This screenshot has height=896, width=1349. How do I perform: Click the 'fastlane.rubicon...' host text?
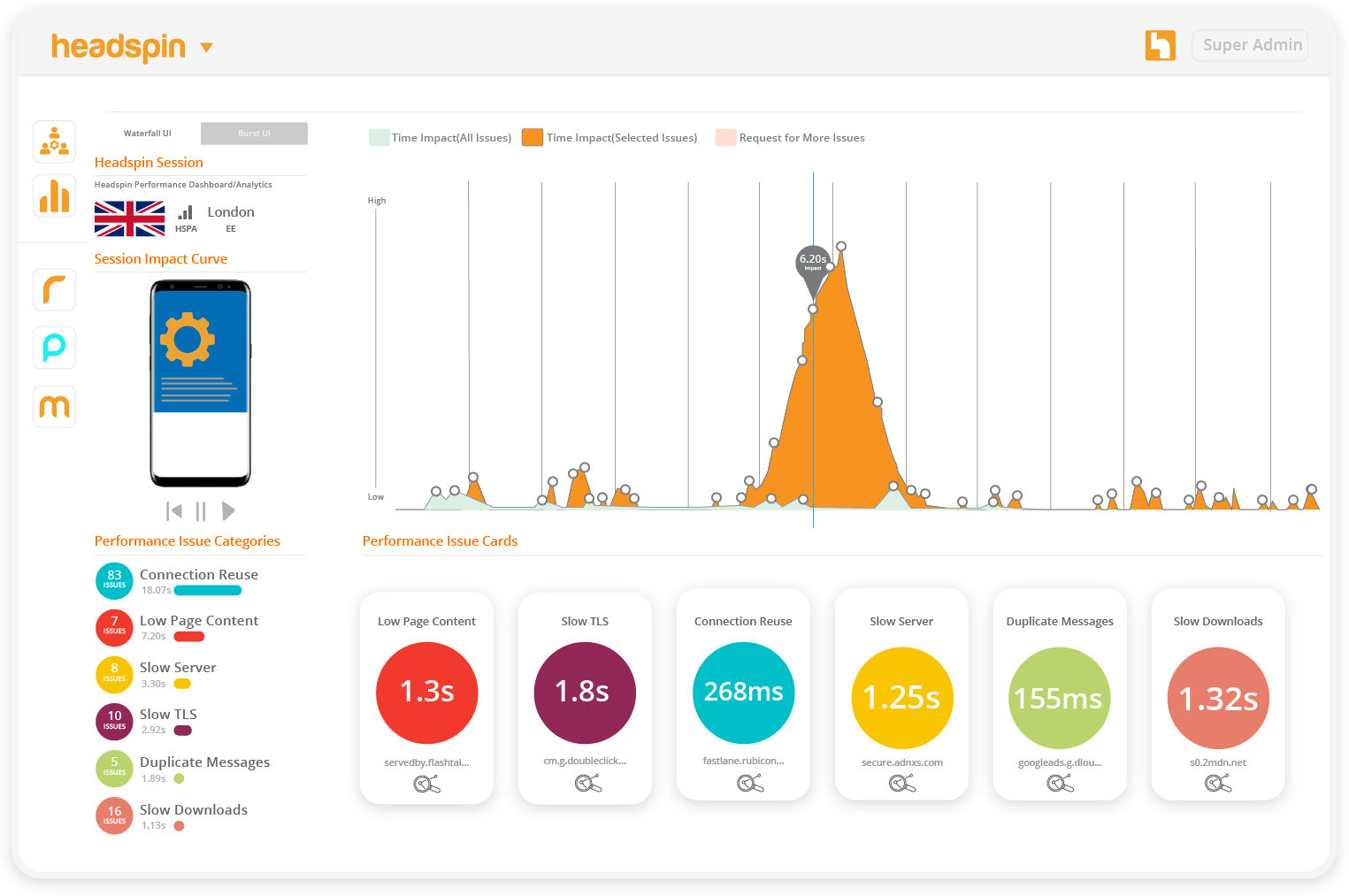click(x=744, y=761)
